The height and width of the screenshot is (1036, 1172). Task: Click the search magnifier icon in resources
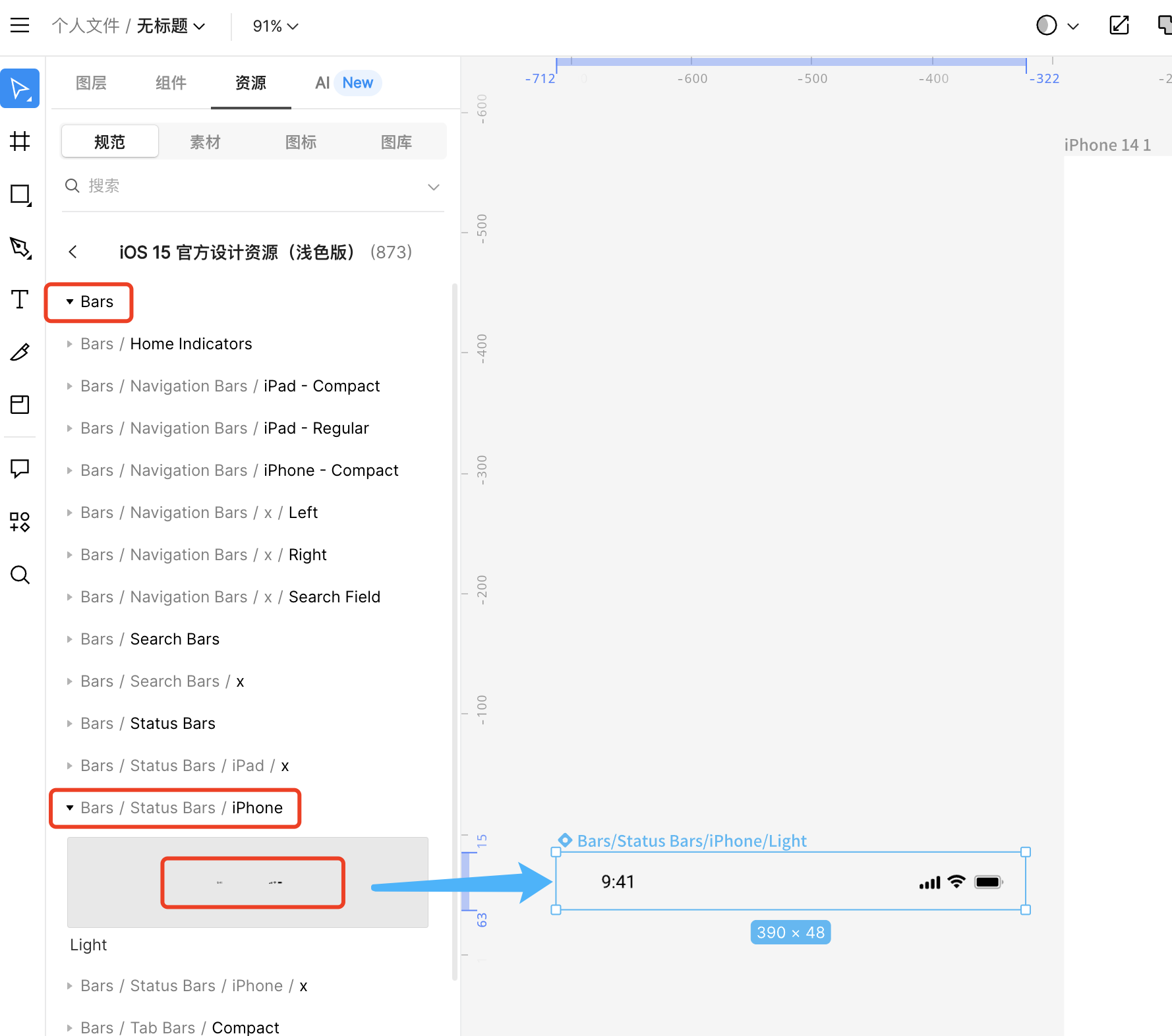point(73,186)
